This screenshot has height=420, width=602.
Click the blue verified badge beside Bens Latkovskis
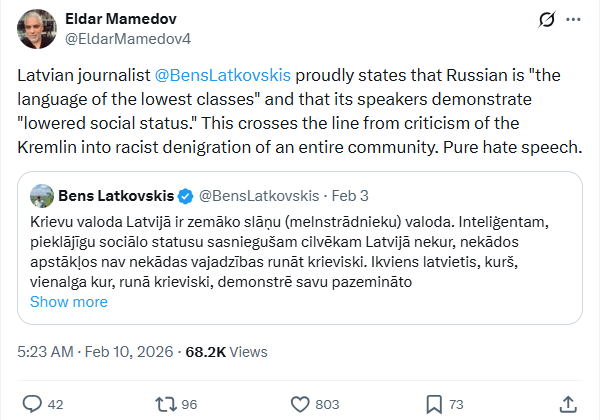(184, 193)
